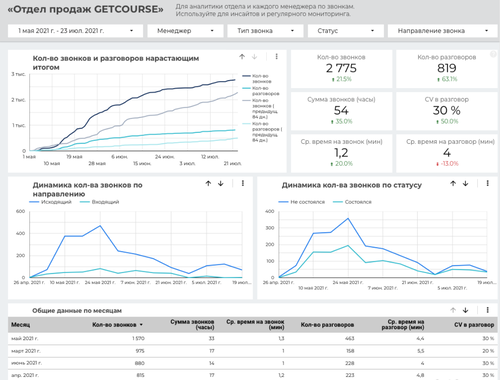Toggle Состоялся series in status legend
Viewport: 500px width, 380px height.
click(352, 202)
